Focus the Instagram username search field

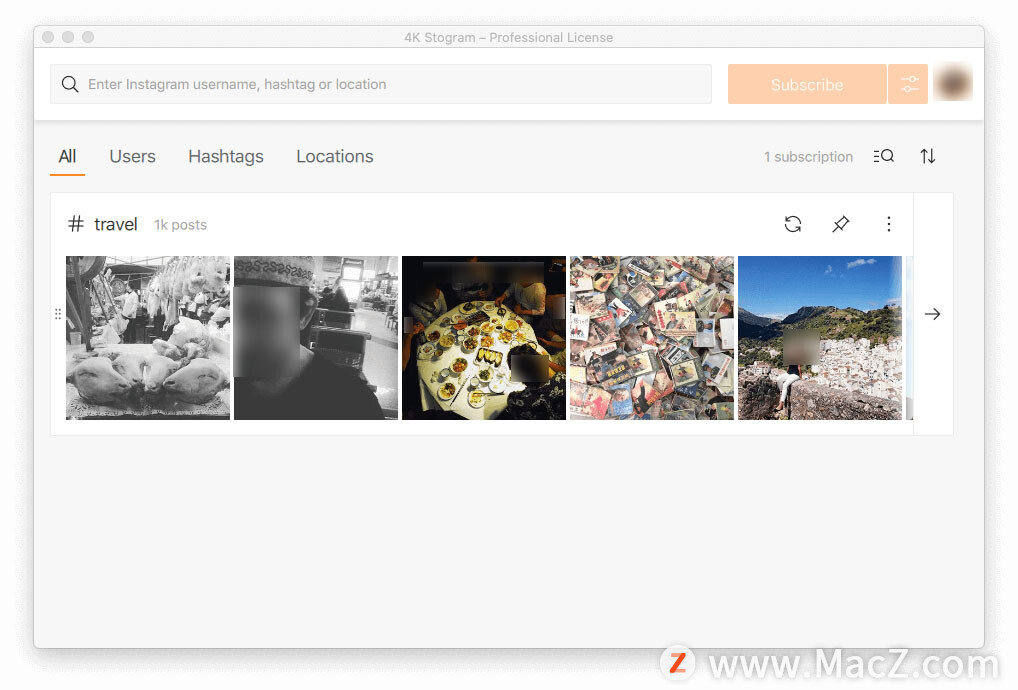click(x=380, y=84)
